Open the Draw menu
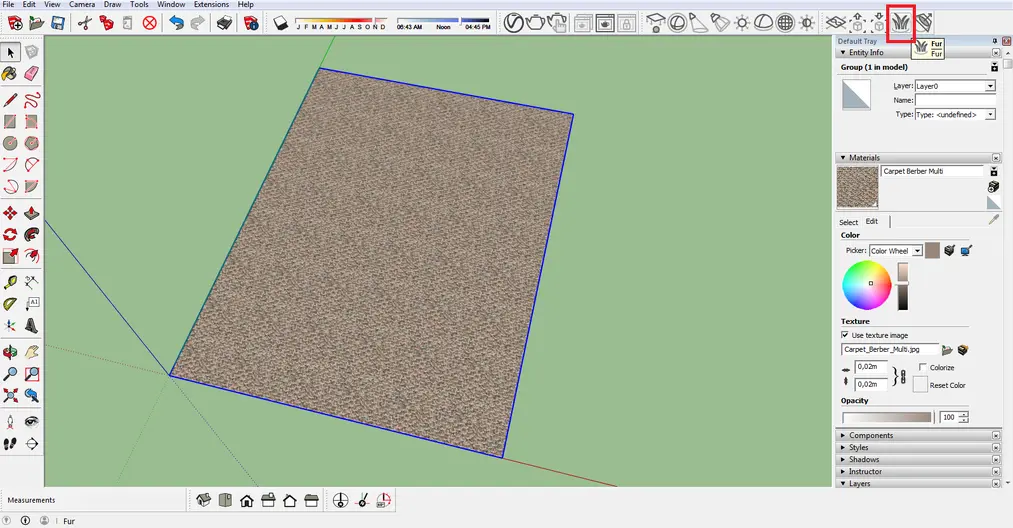The image size is (1013, 528). pyautogui.click(x=112, y=5)
